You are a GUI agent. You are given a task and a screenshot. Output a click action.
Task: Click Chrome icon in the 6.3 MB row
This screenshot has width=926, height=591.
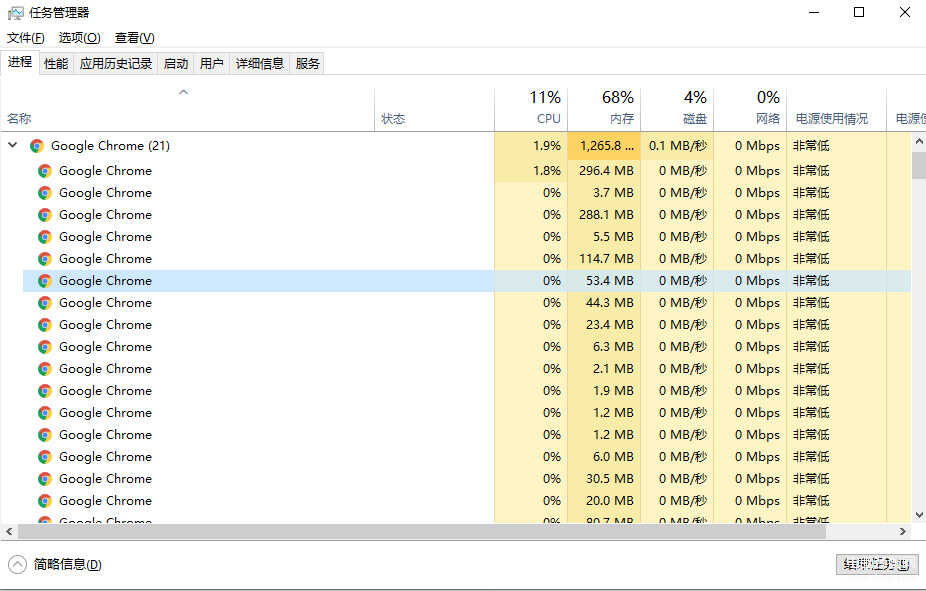pyautogui.click(x=44, y=347)
